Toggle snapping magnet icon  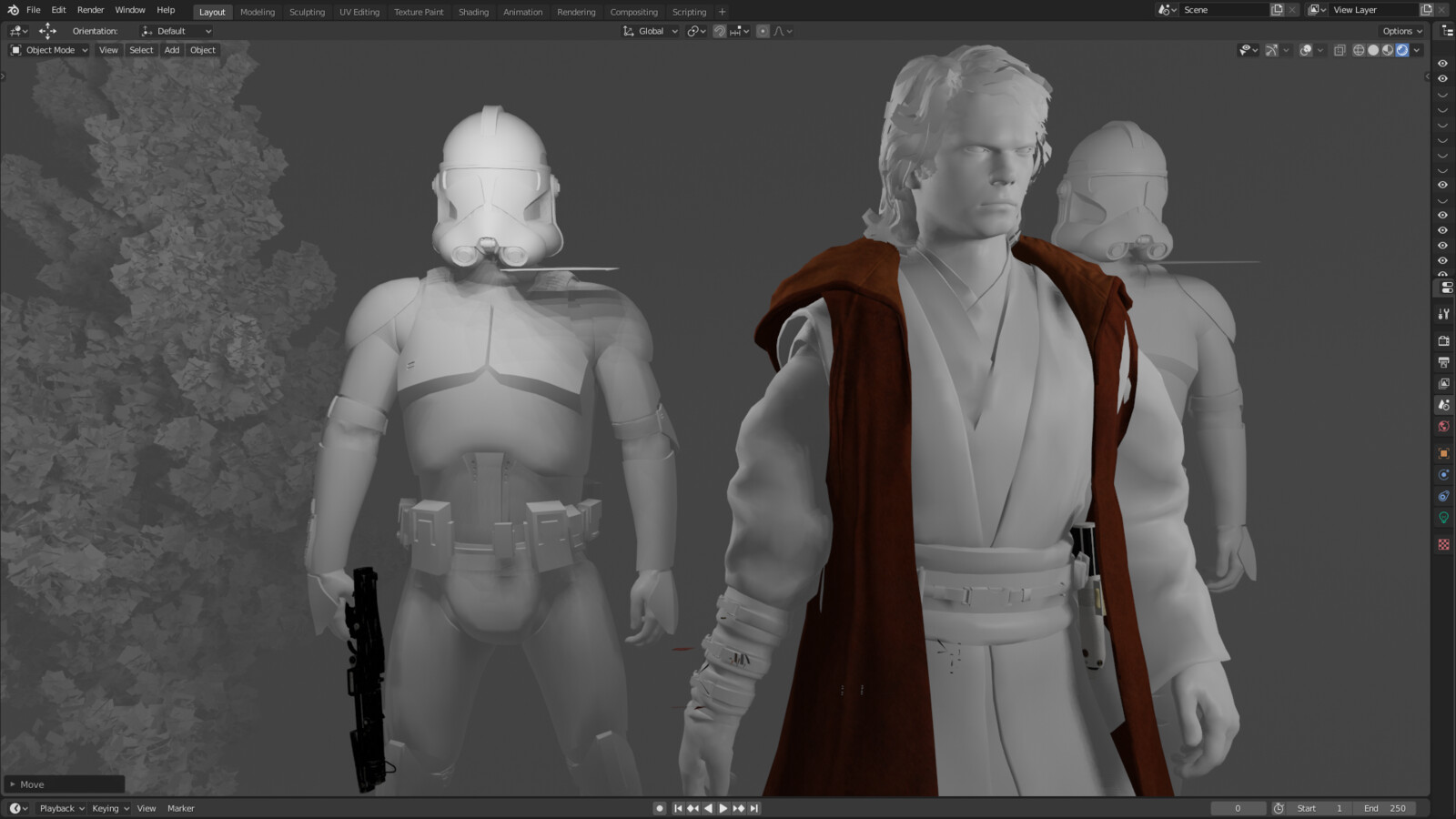click(x=720, y=31)
